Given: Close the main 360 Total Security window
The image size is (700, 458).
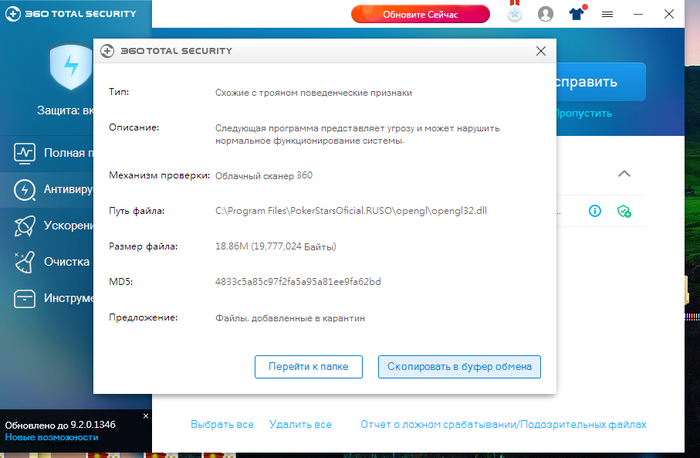Looking at the screenshot, I should (x=669, y=14).
